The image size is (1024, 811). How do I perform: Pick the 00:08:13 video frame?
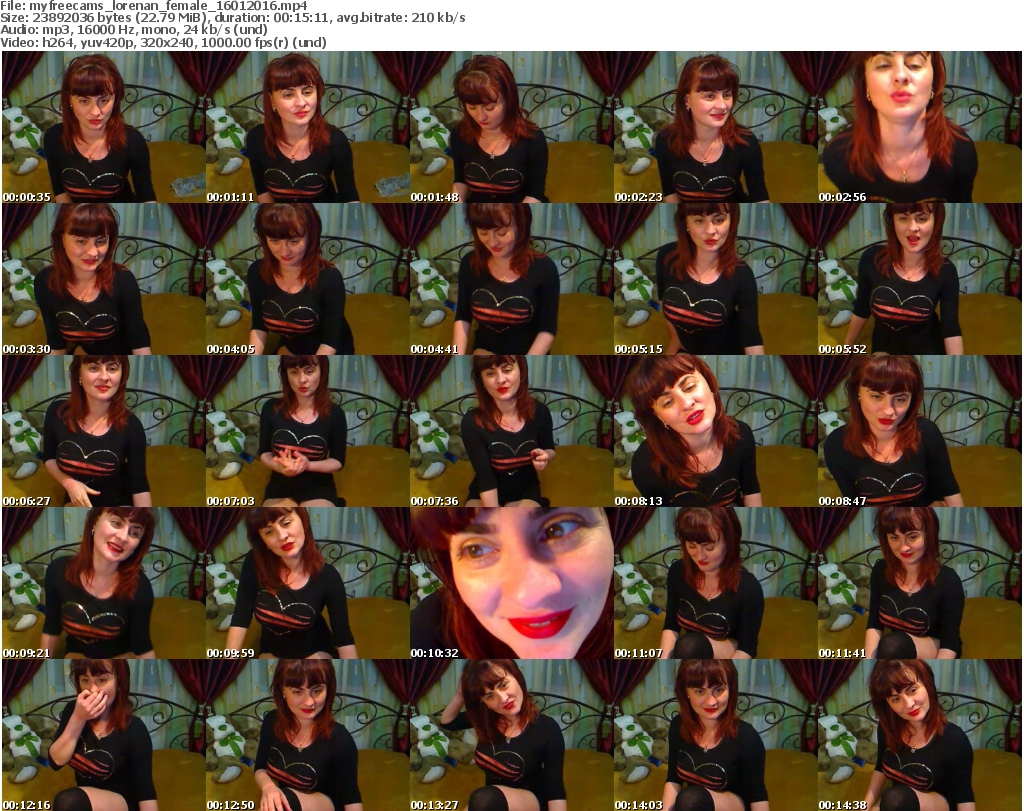[716, 432]
